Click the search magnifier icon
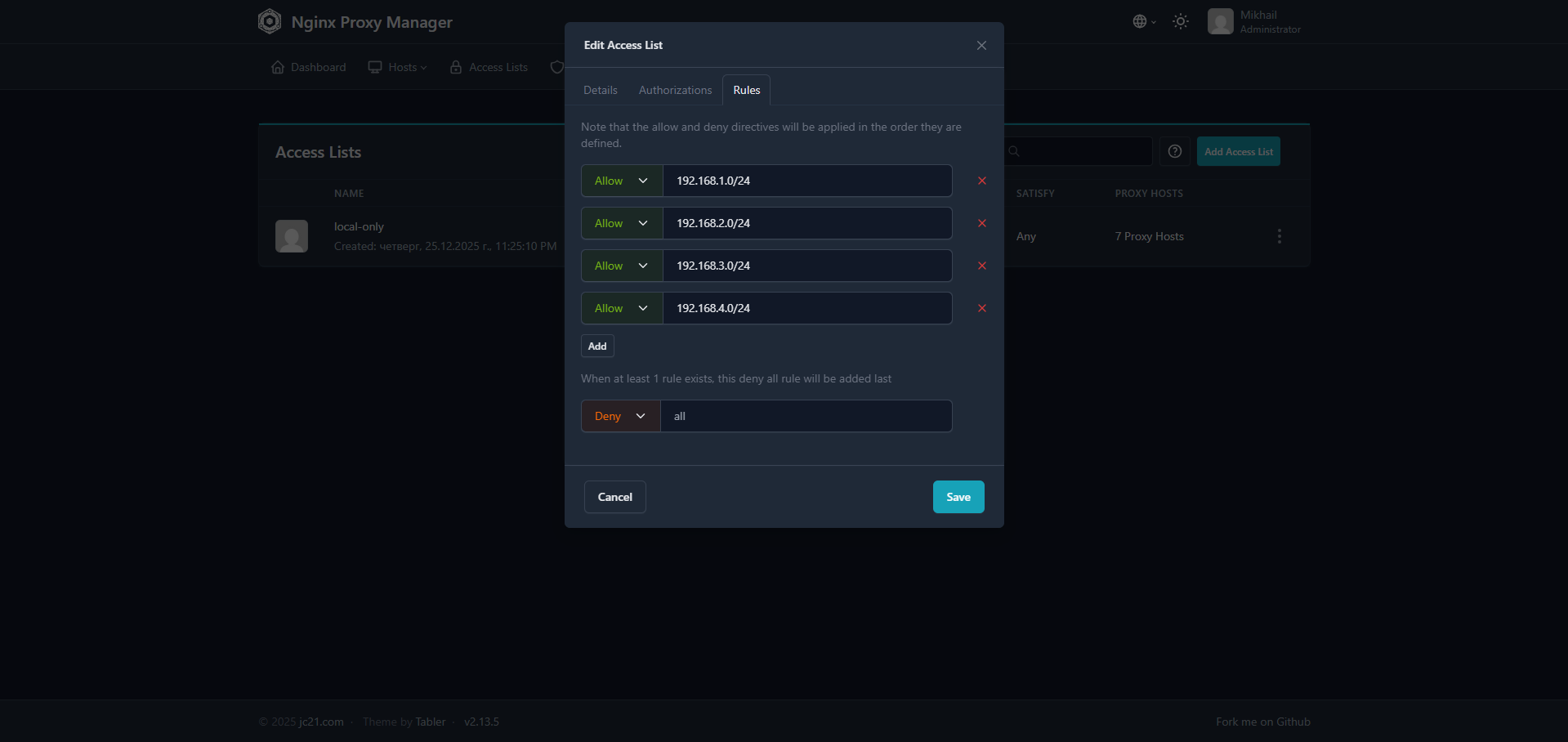1568x742 pixels. pyautogui.click(x=1014, y=151)
